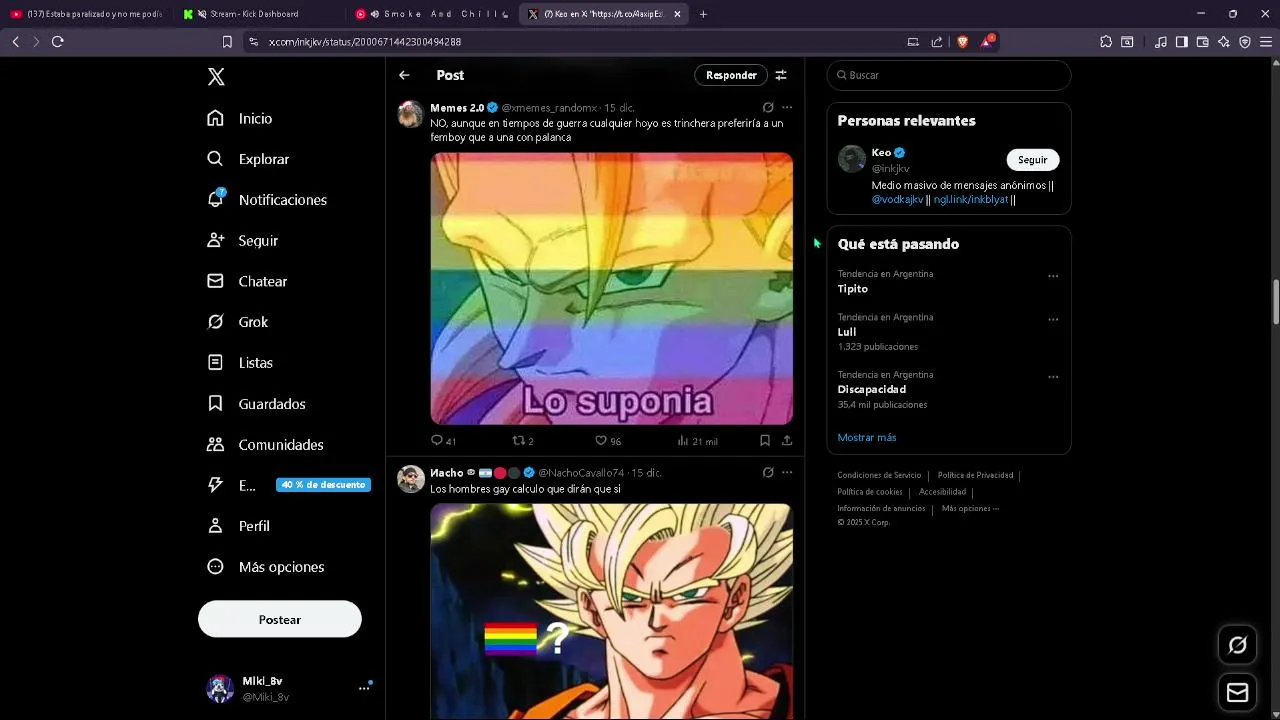
Task: Open Chatear messages
Action: [247, 282]
